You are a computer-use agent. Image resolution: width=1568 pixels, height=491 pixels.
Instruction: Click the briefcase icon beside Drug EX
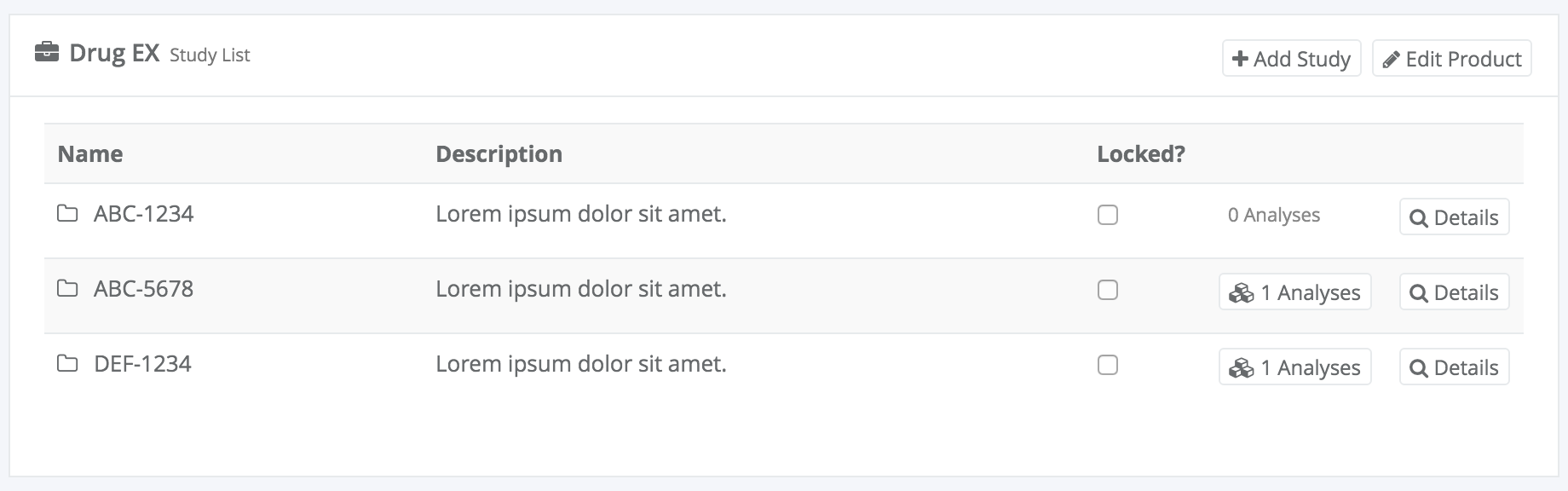pos(46,53)
